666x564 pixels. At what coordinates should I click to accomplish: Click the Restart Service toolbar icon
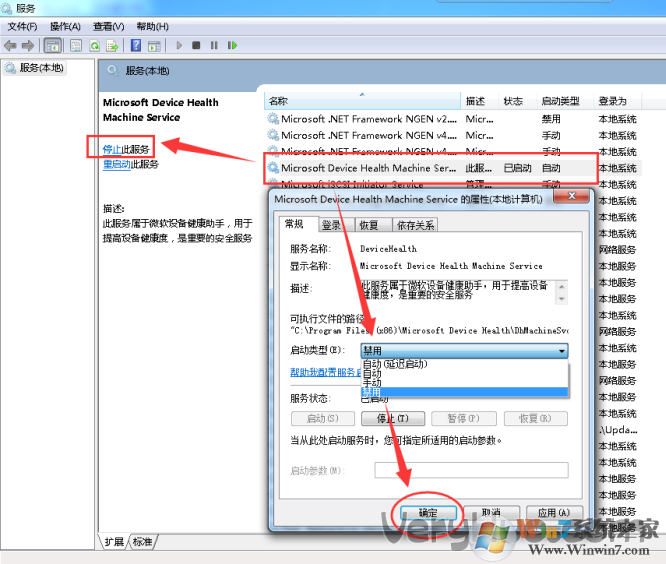tap(232, 45)
